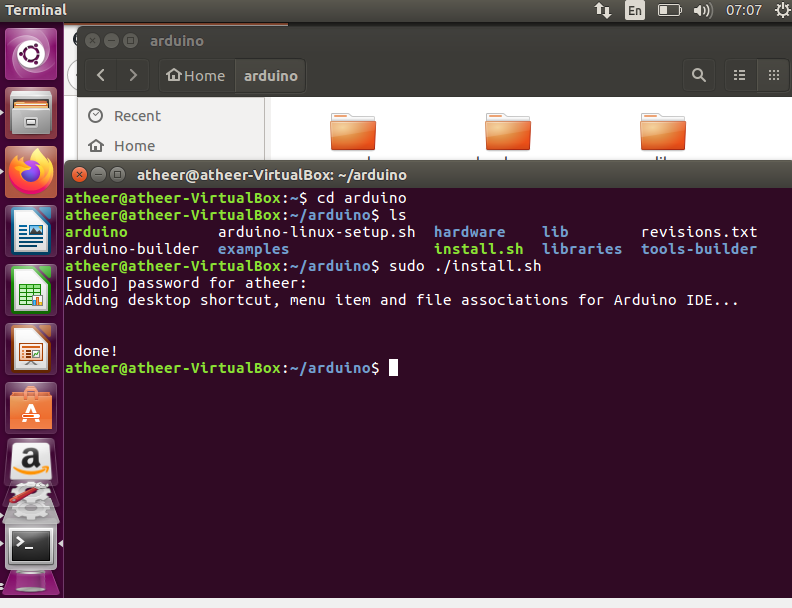792x608 pixels.
Task: Click the 'cd arduino' command text
Action: [x=362, y=198]
